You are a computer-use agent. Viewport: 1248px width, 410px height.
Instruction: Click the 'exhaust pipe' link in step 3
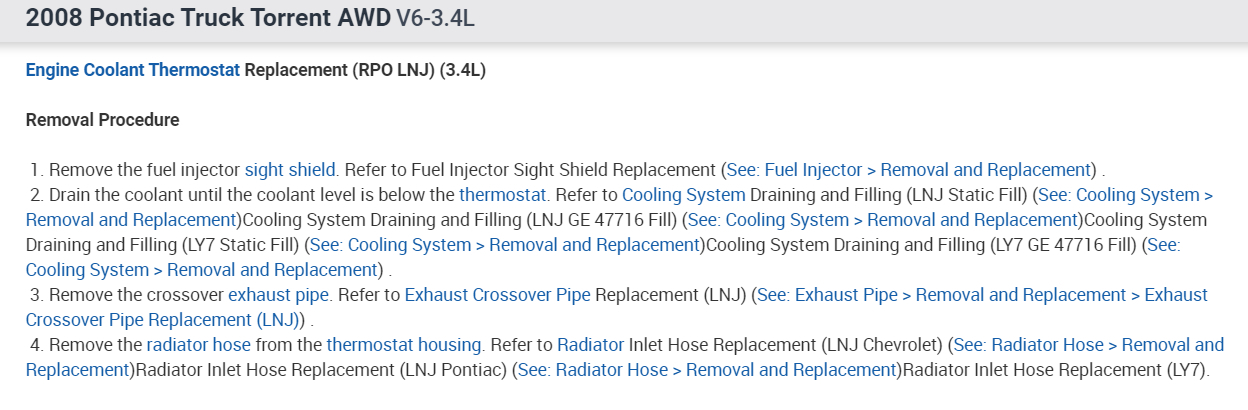point(278,295)
